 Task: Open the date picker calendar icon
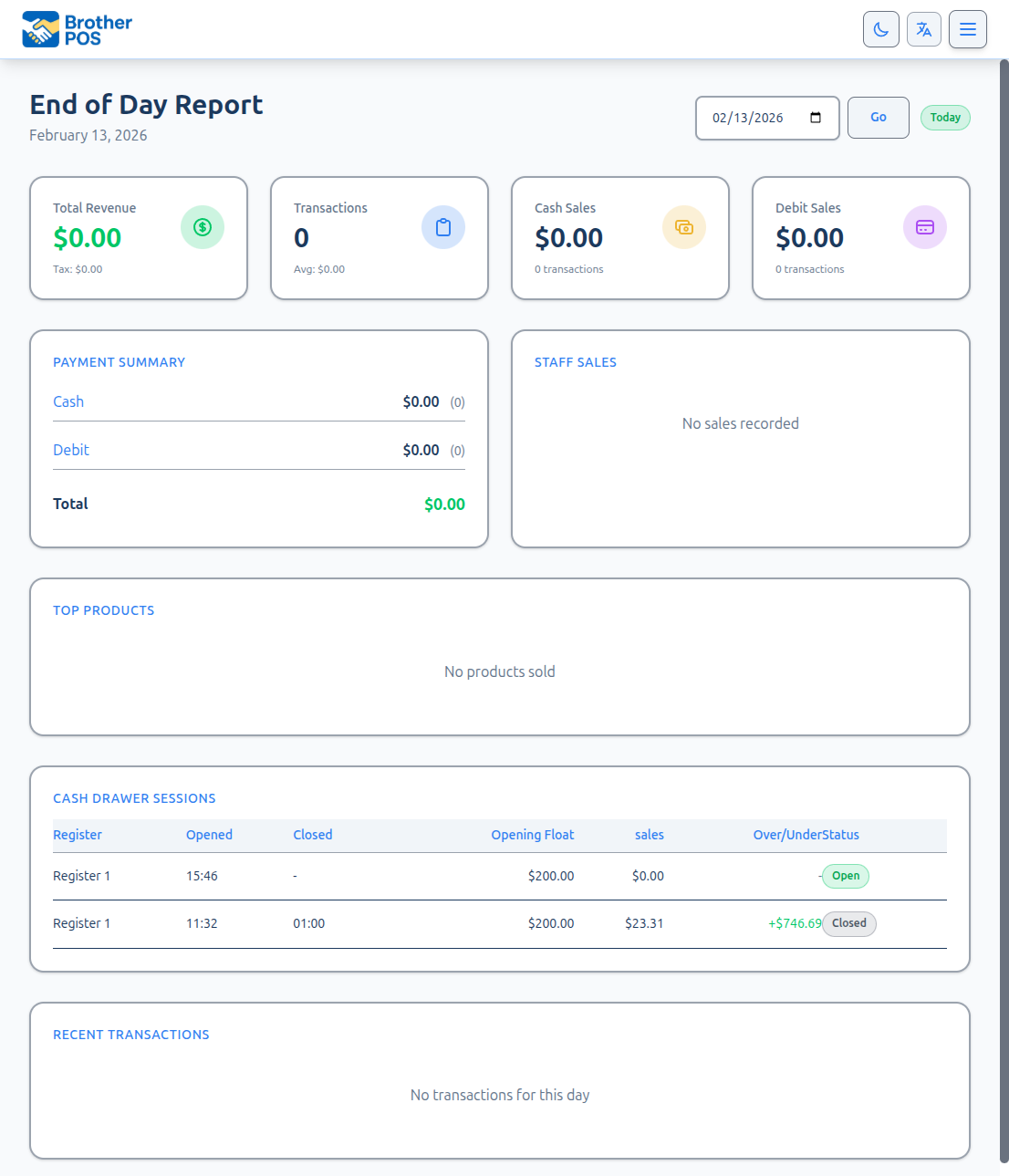[x=815, y=117]
